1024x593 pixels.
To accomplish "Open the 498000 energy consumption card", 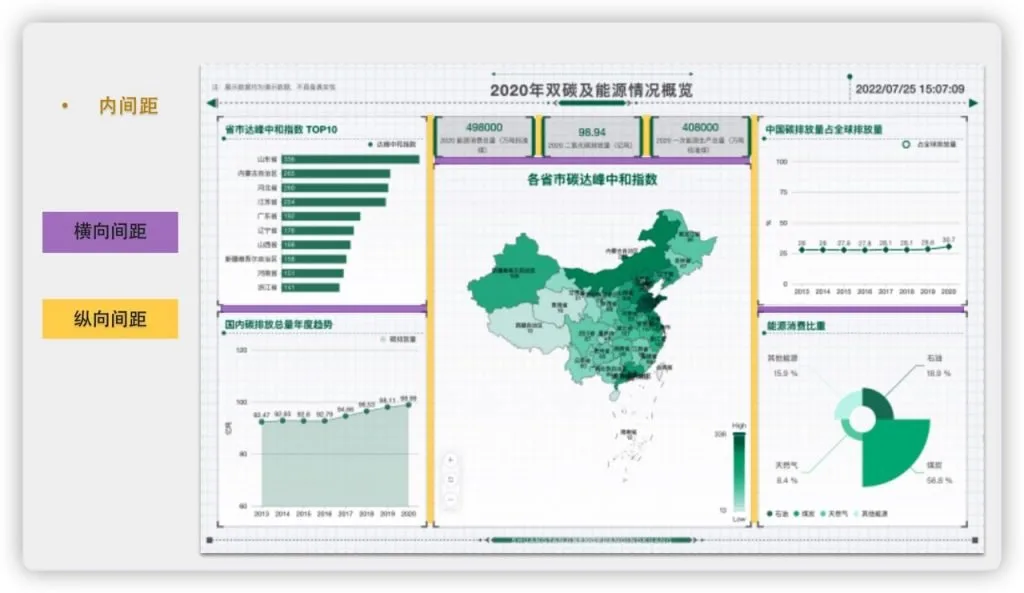I will coord(484,136).
